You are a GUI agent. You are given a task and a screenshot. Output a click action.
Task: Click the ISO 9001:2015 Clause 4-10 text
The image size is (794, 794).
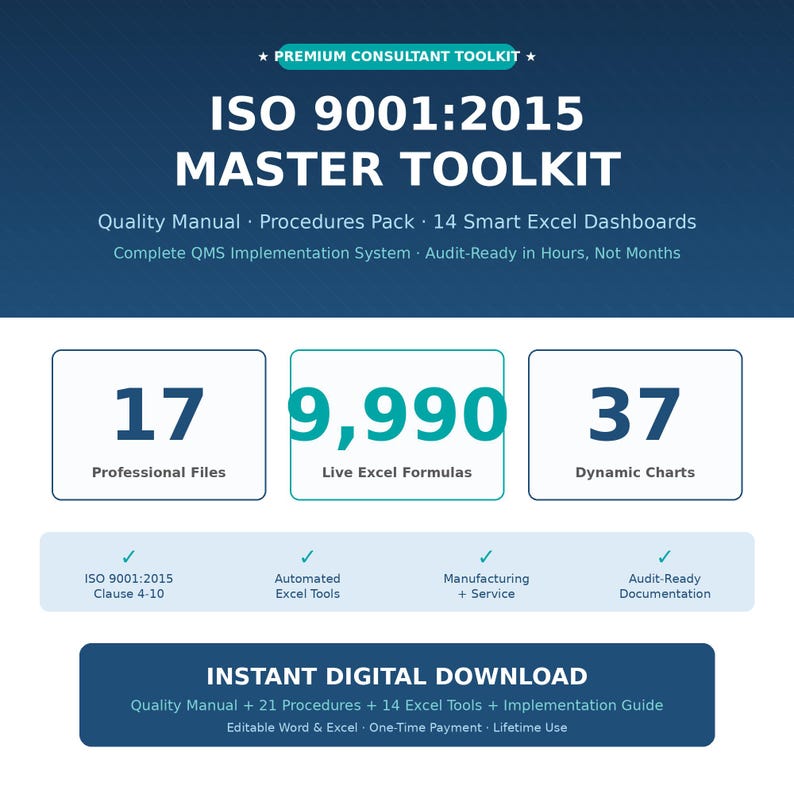coord(129,586)
